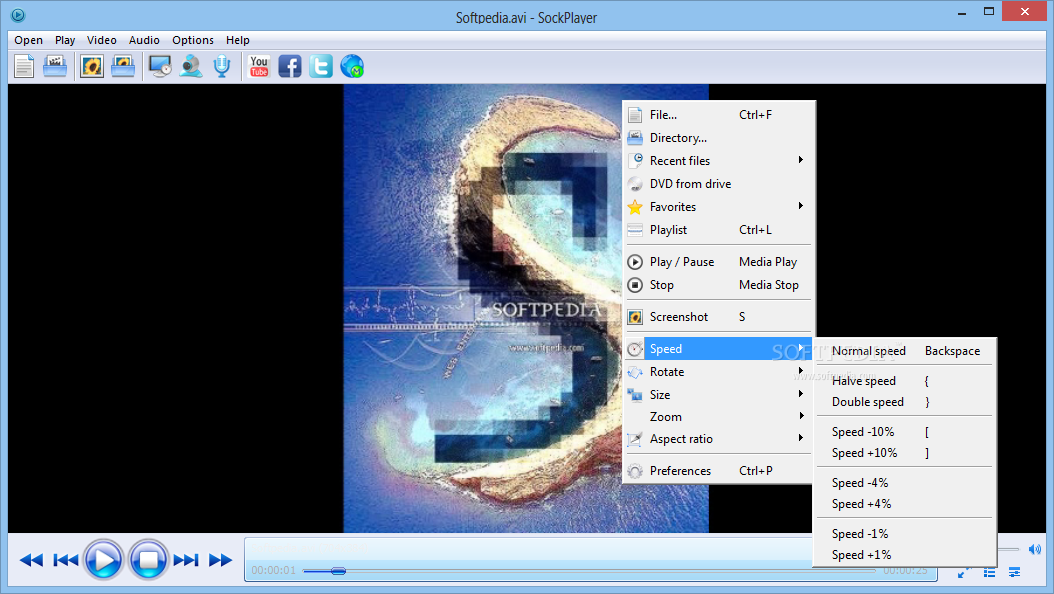Select Speed -4% option

(x=905, y=482)
